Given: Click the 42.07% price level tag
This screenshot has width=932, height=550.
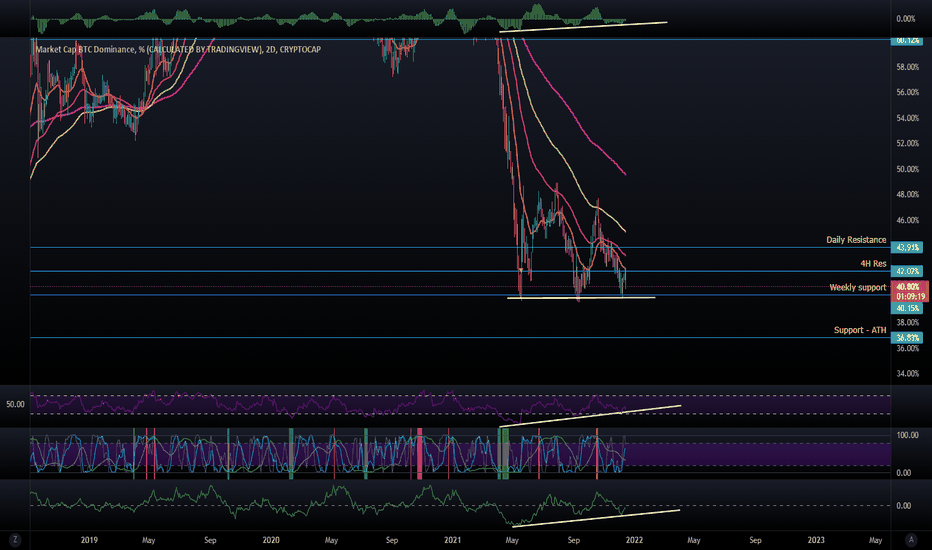Looking at the screenshot, I should pyautogui.click(x=907, y=271).
